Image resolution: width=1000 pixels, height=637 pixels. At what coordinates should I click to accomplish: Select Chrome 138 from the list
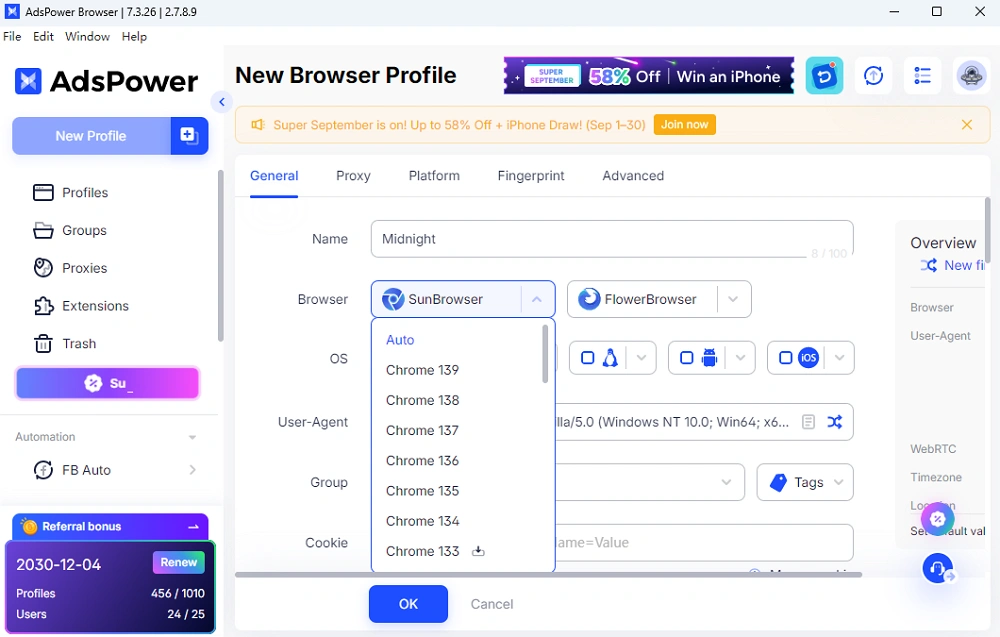(422, 400)
